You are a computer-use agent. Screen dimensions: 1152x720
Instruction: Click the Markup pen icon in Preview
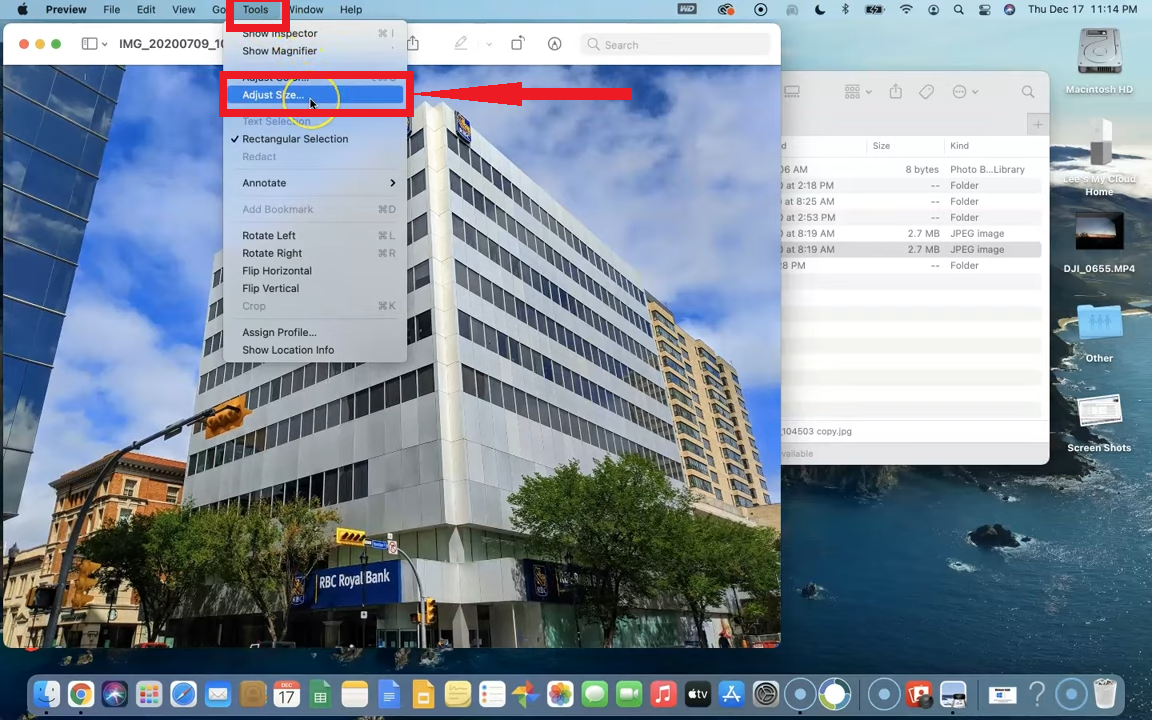coord(461,44)
